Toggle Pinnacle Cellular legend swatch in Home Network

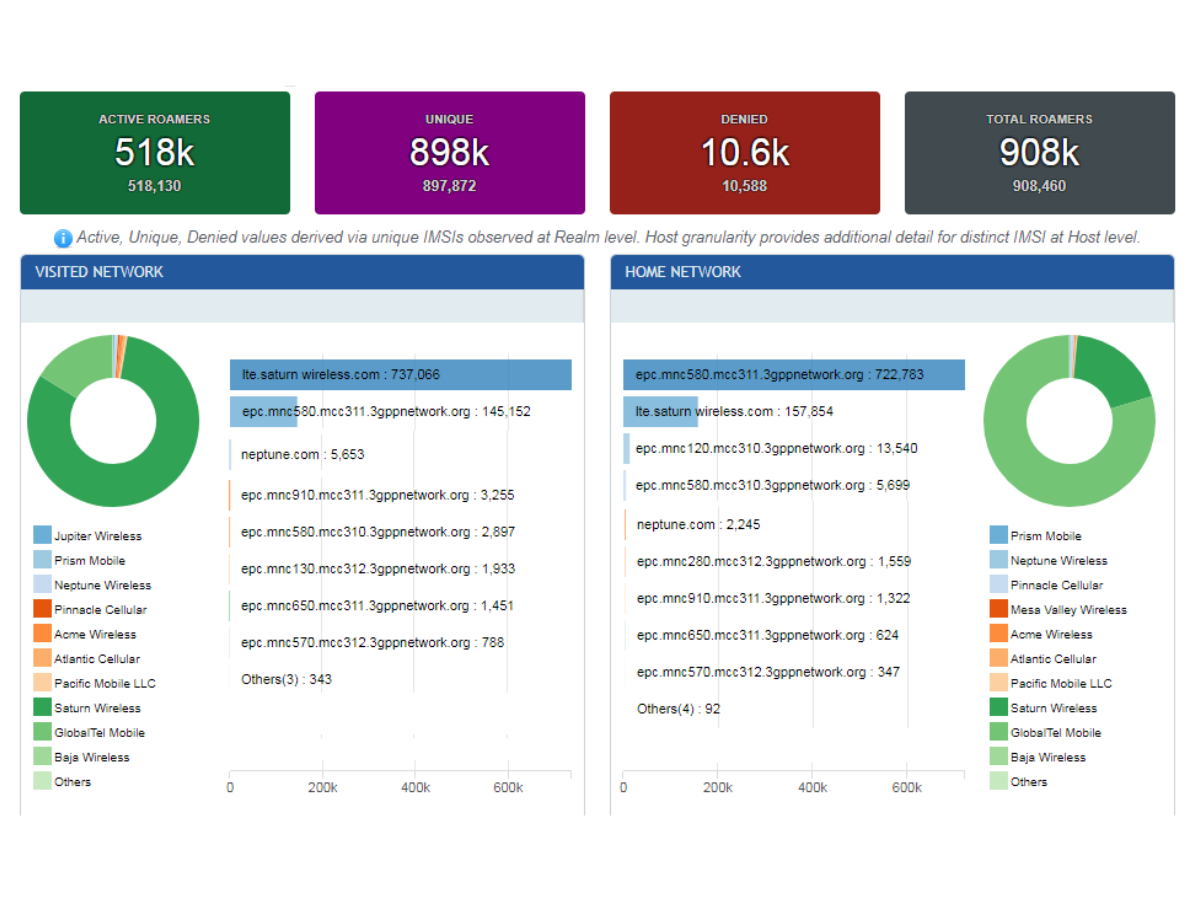click(999, 585)
